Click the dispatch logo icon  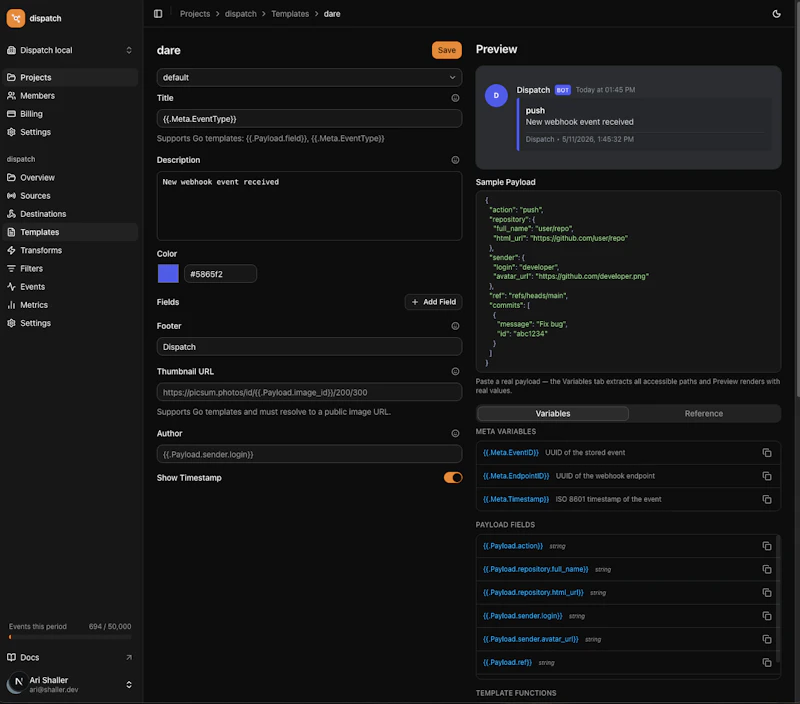click(16, 18)
